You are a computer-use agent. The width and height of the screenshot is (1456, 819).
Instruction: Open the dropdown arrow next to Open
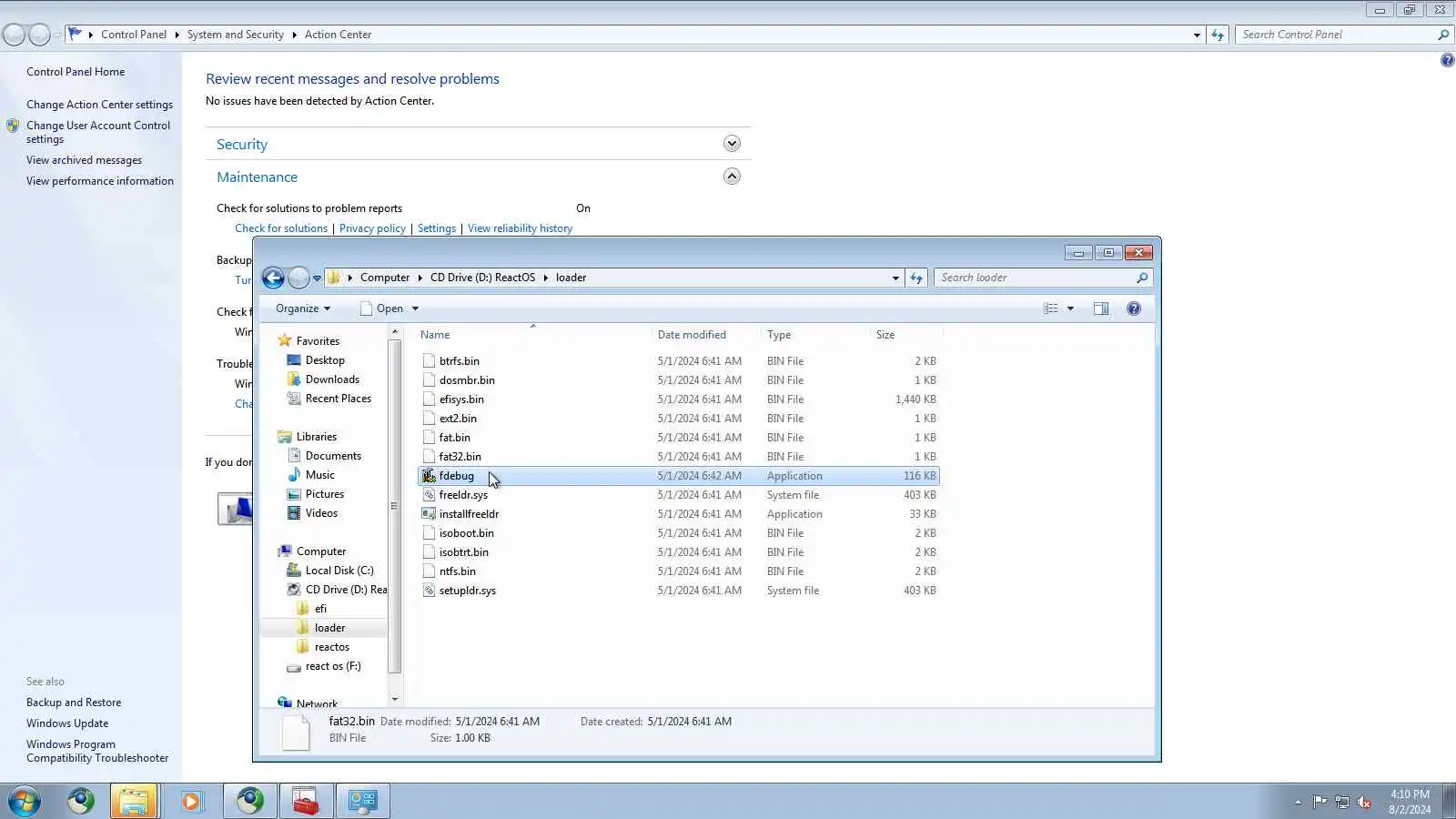pos(415,308)
